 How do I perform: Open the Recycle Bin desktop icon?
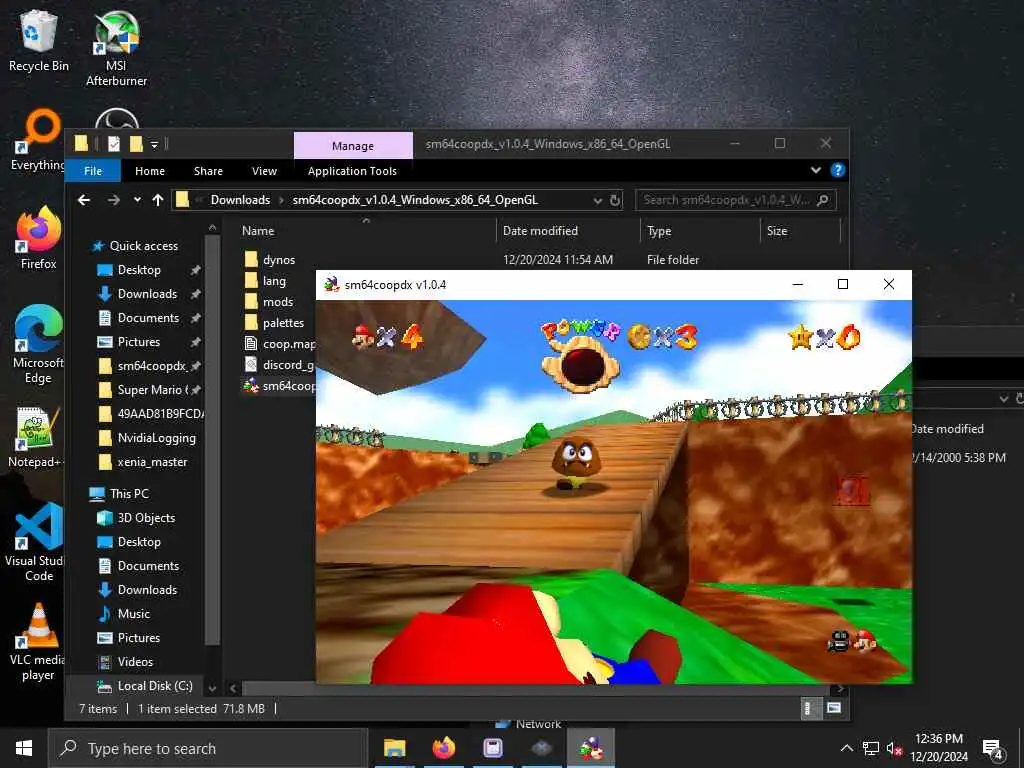(x=39, y=40)
